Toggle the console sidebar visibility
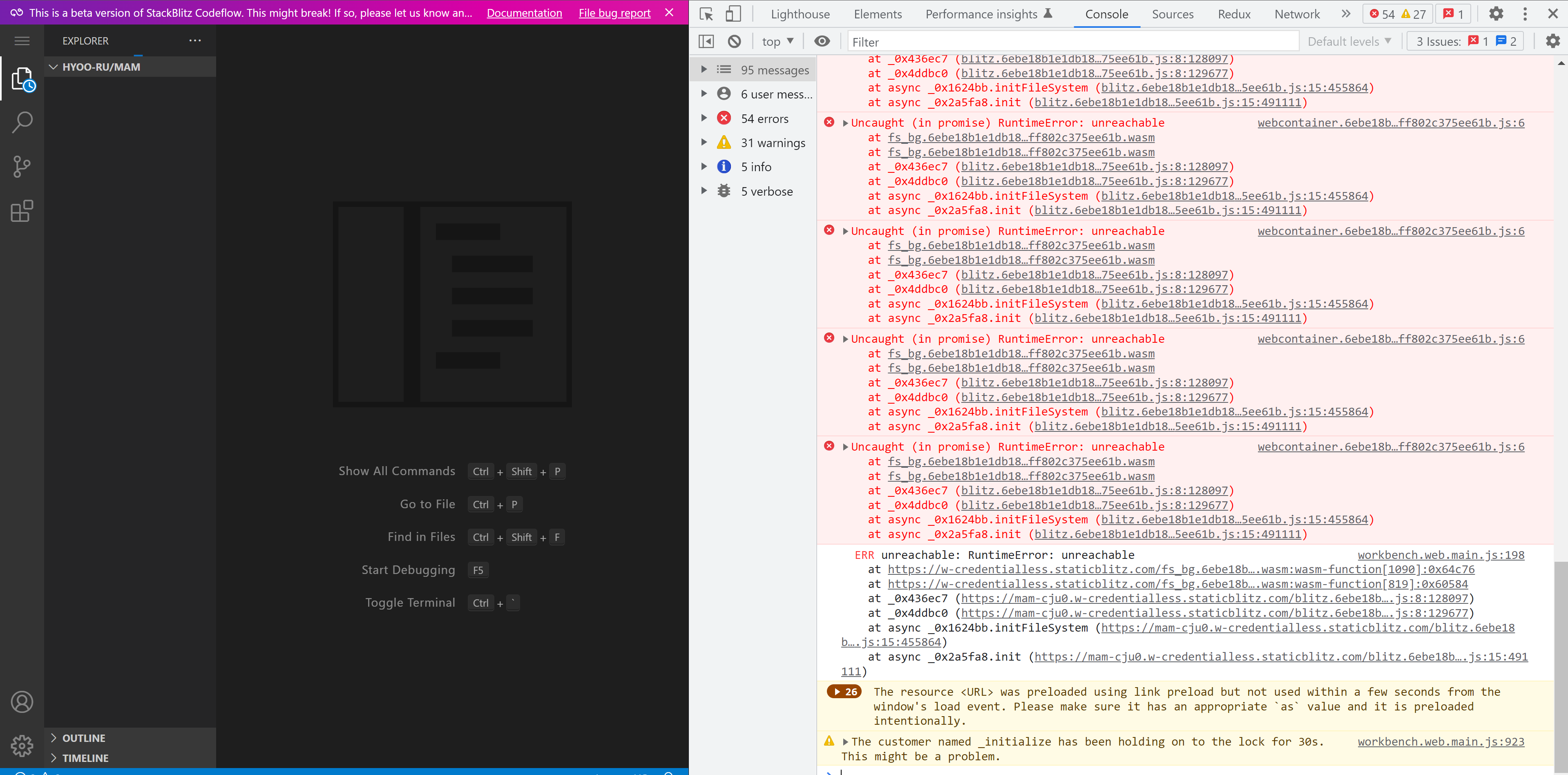Image resolution: width=1568 pixels, height=775 pixels. pos(706,41)
